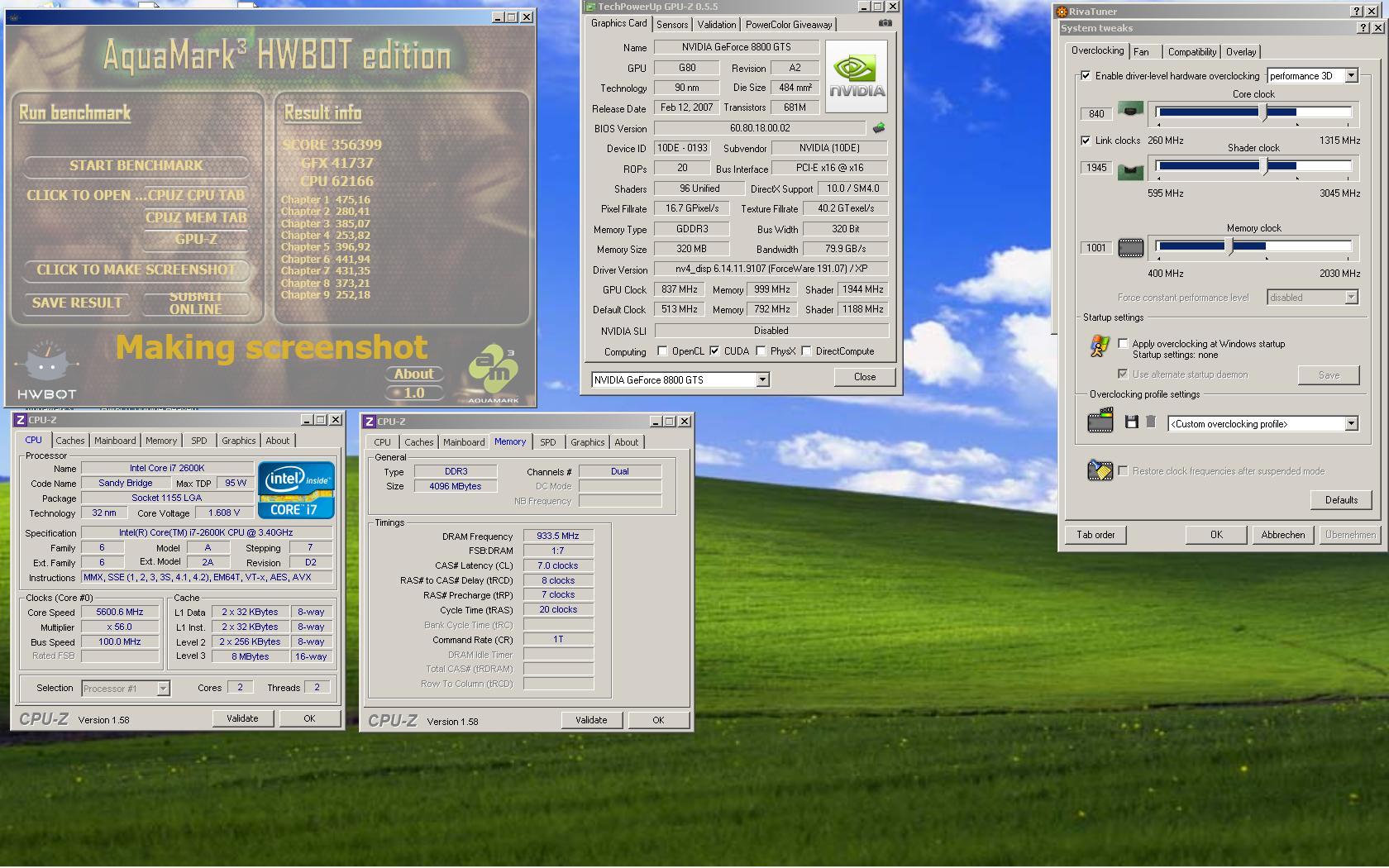Click core clock chip icon in RivaTuner
This screenshot has width=1389, height=868.
[1130, 109]
